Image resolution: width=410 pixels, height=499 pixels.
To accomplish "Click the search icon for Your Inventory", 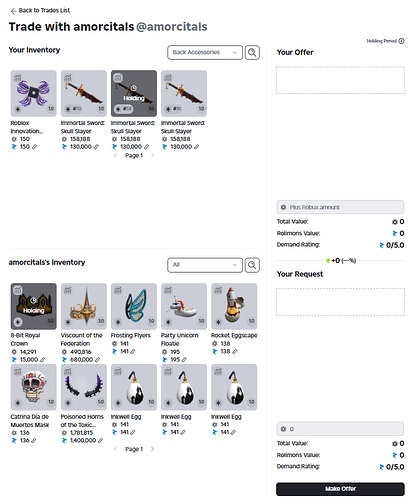I will [252, 52].
